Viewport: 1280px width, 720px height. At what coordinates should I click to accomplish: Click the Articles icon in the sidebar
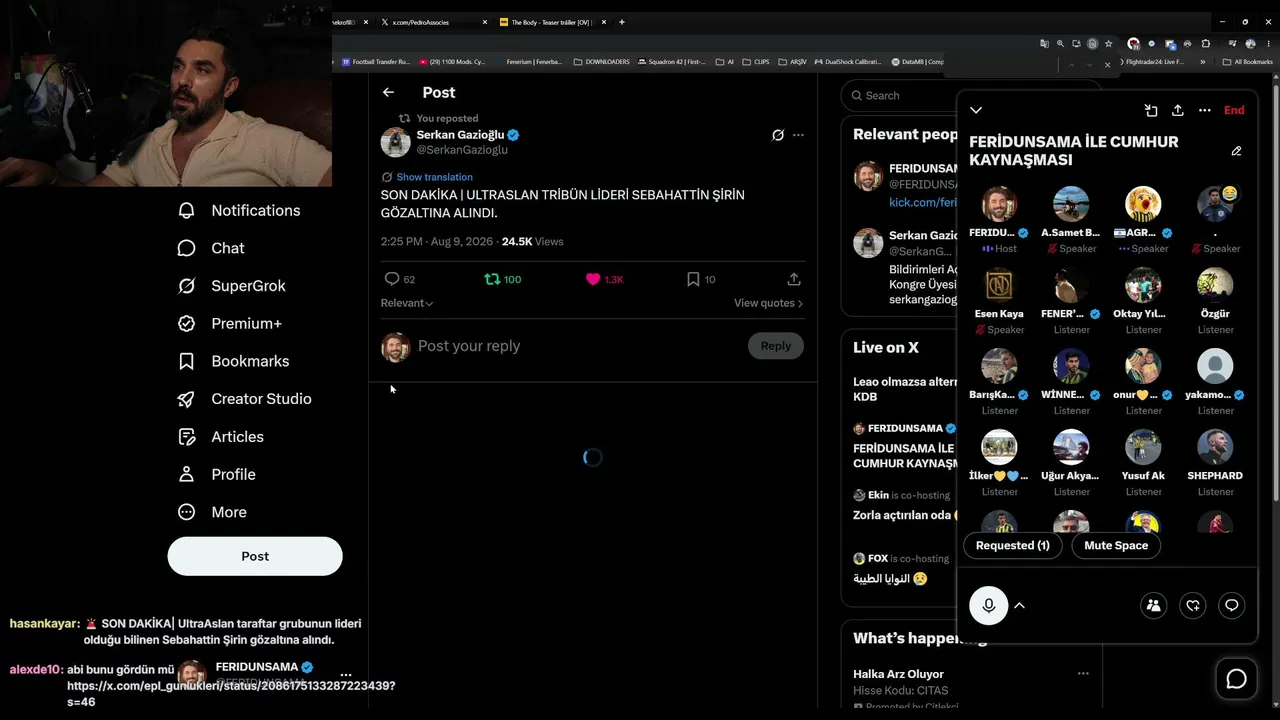pos(186,437)
